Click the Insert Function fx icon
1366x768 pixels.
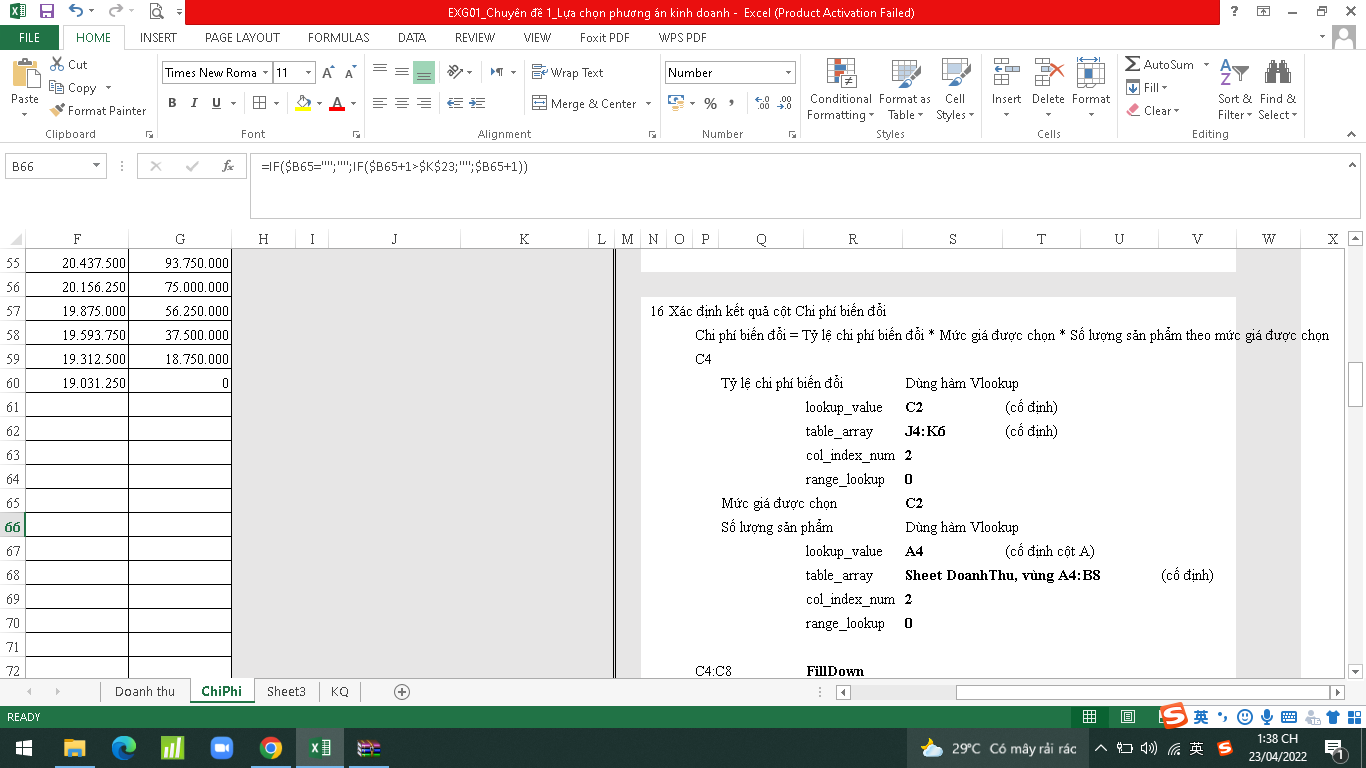coord(228,166)
